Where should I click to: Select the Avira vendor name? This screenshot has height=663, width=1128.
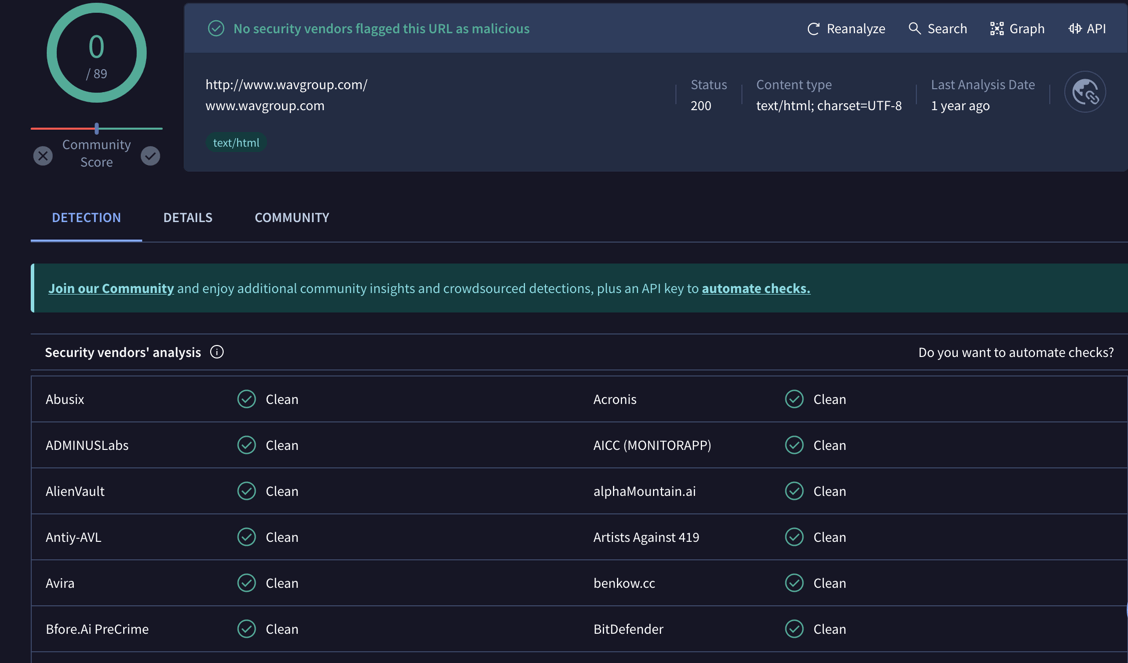coord(60,583)
